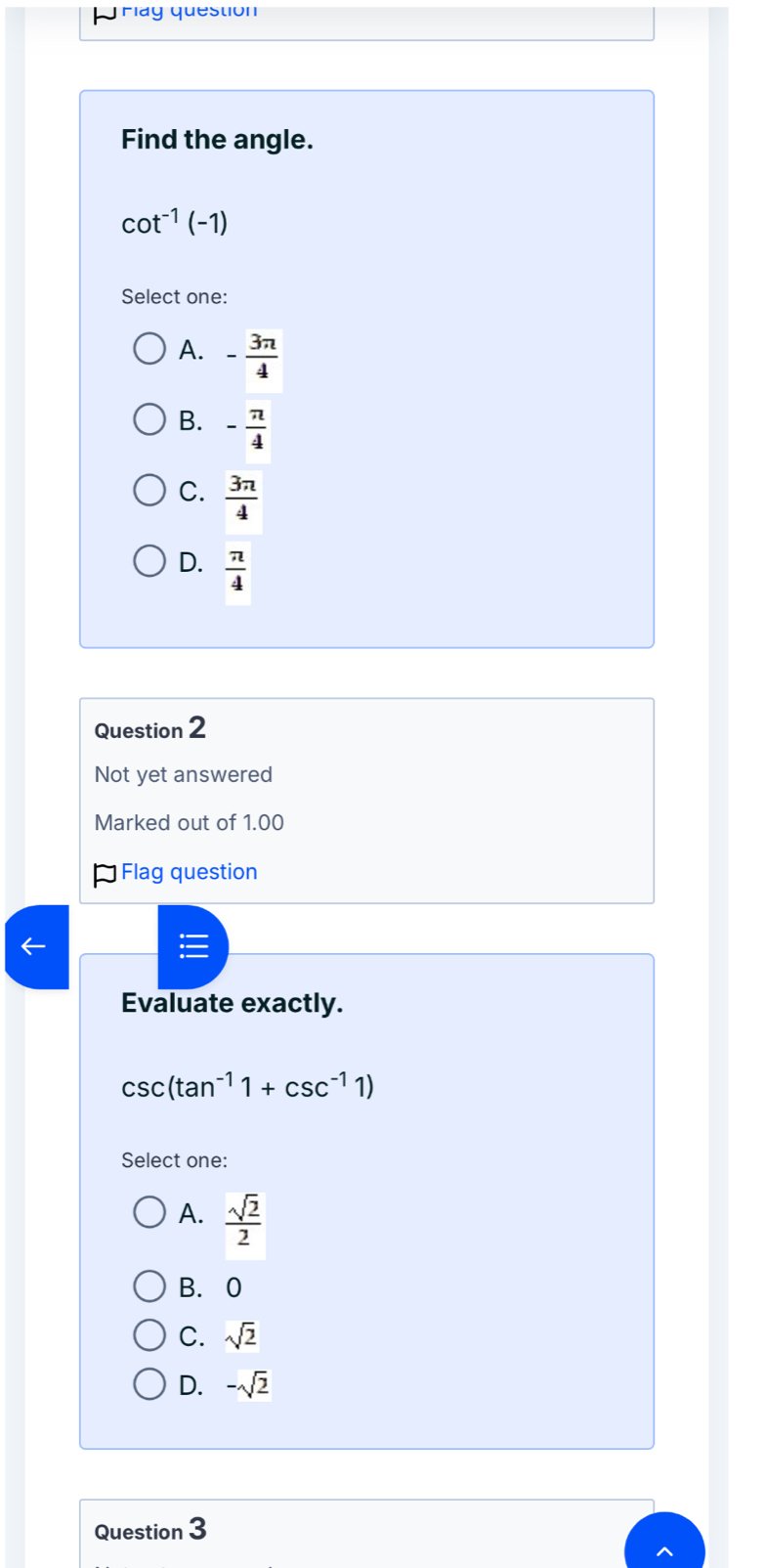The width and height of the screenshot is (765, 1568).
Task: Open the quiz navigation list icon
Action: (192, 946)
